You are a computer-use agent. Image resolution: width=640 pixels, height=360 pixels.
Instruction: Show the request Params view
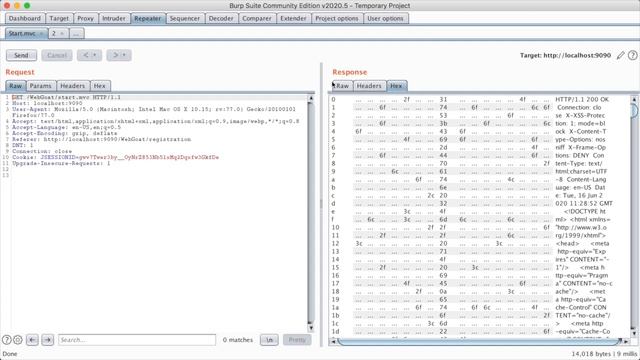[40, 86]
